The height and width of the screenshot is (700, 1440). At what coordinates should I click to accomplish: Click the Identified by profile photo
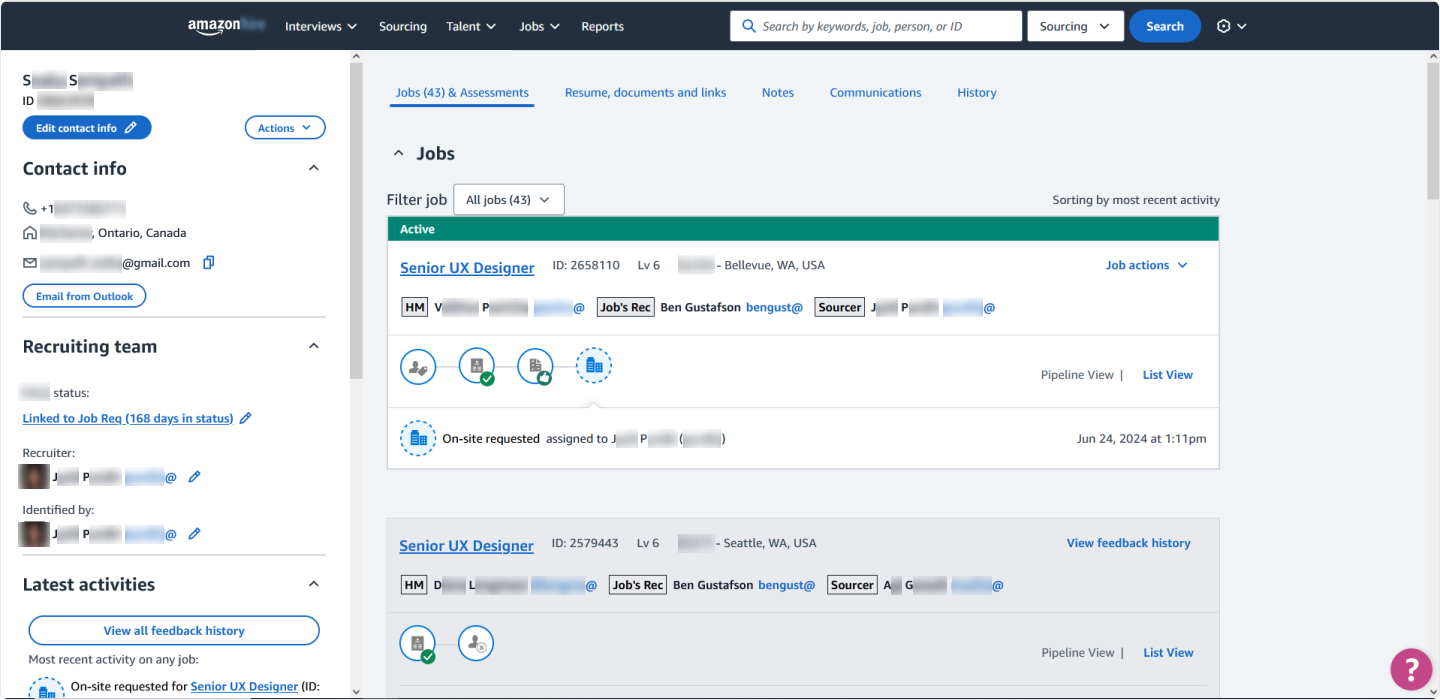coord(35,533)
